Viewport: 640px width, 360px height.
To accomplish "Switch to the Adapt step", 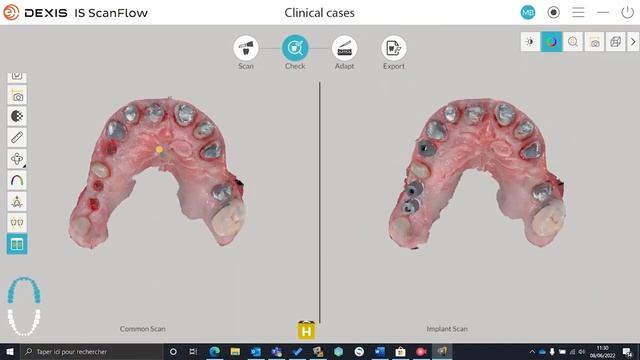I will coord(344,48).
